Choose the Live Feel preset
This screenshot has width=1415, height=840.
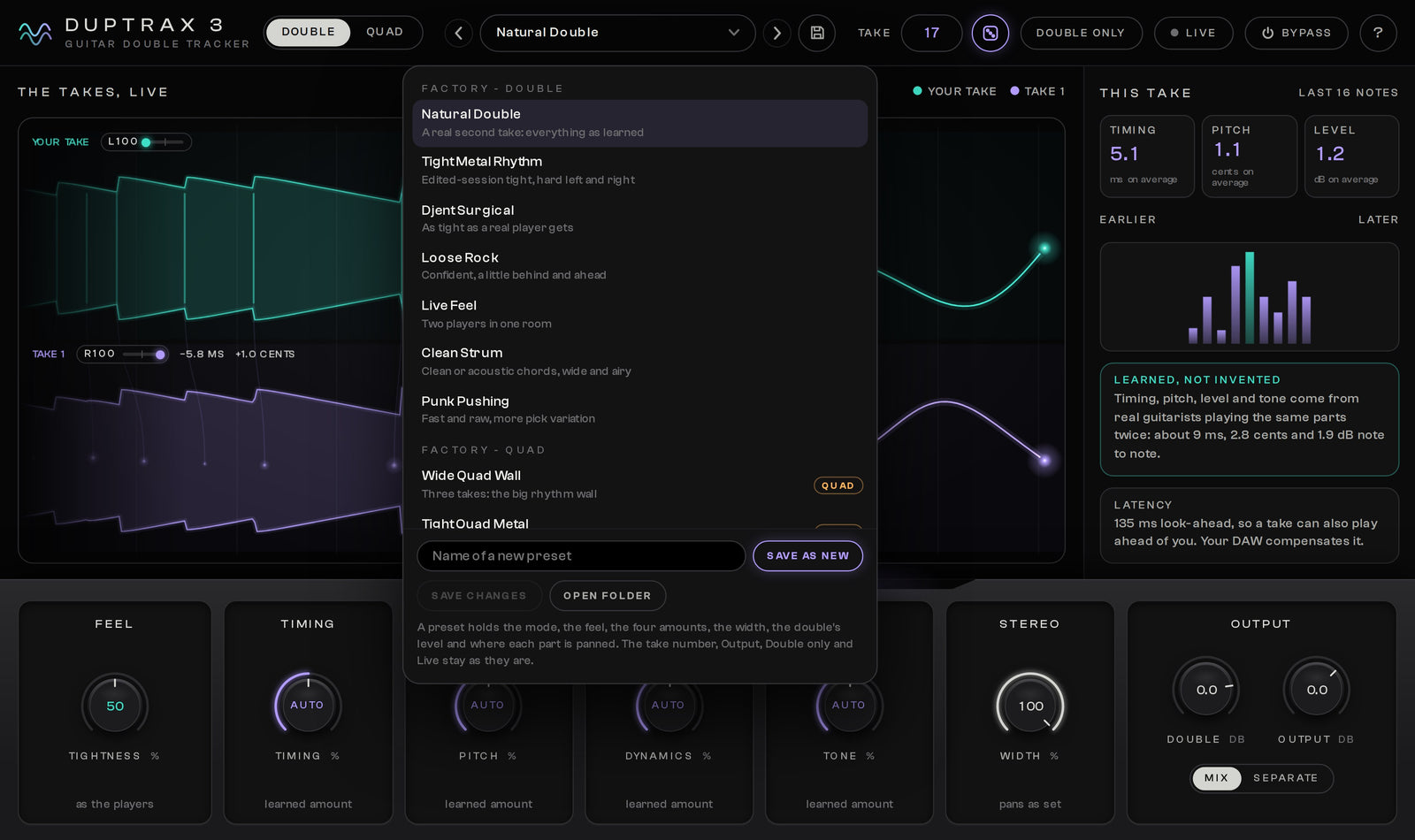point(639,314)
